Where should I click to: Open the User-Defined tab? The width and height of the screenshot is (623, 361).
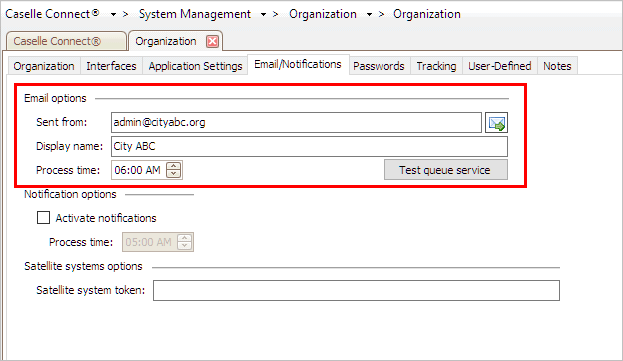pos(499,66)
